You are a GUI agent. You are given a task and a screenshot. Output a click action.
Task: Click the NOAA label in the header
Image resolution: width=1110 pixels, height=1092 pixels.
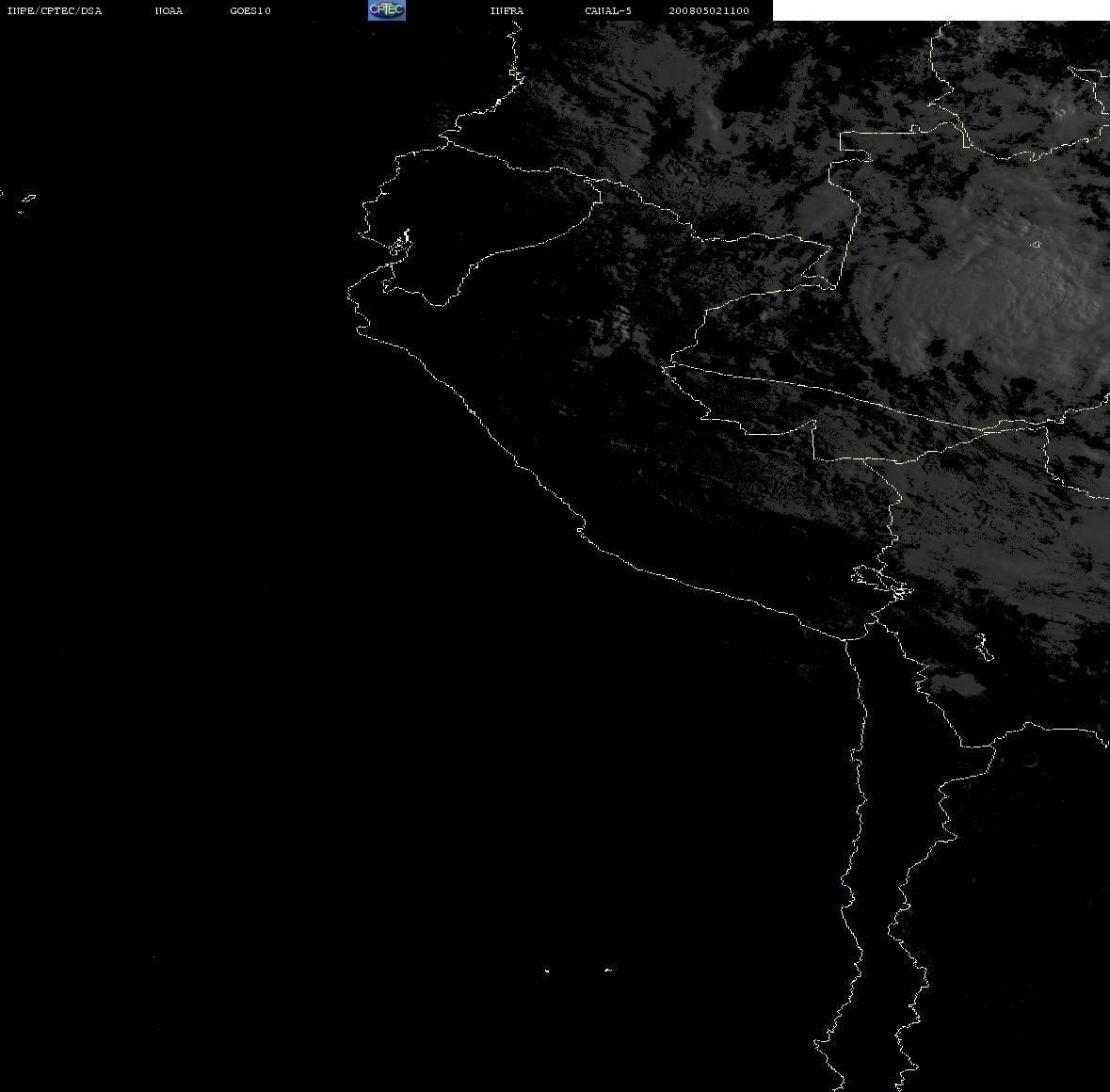point(169,10)
